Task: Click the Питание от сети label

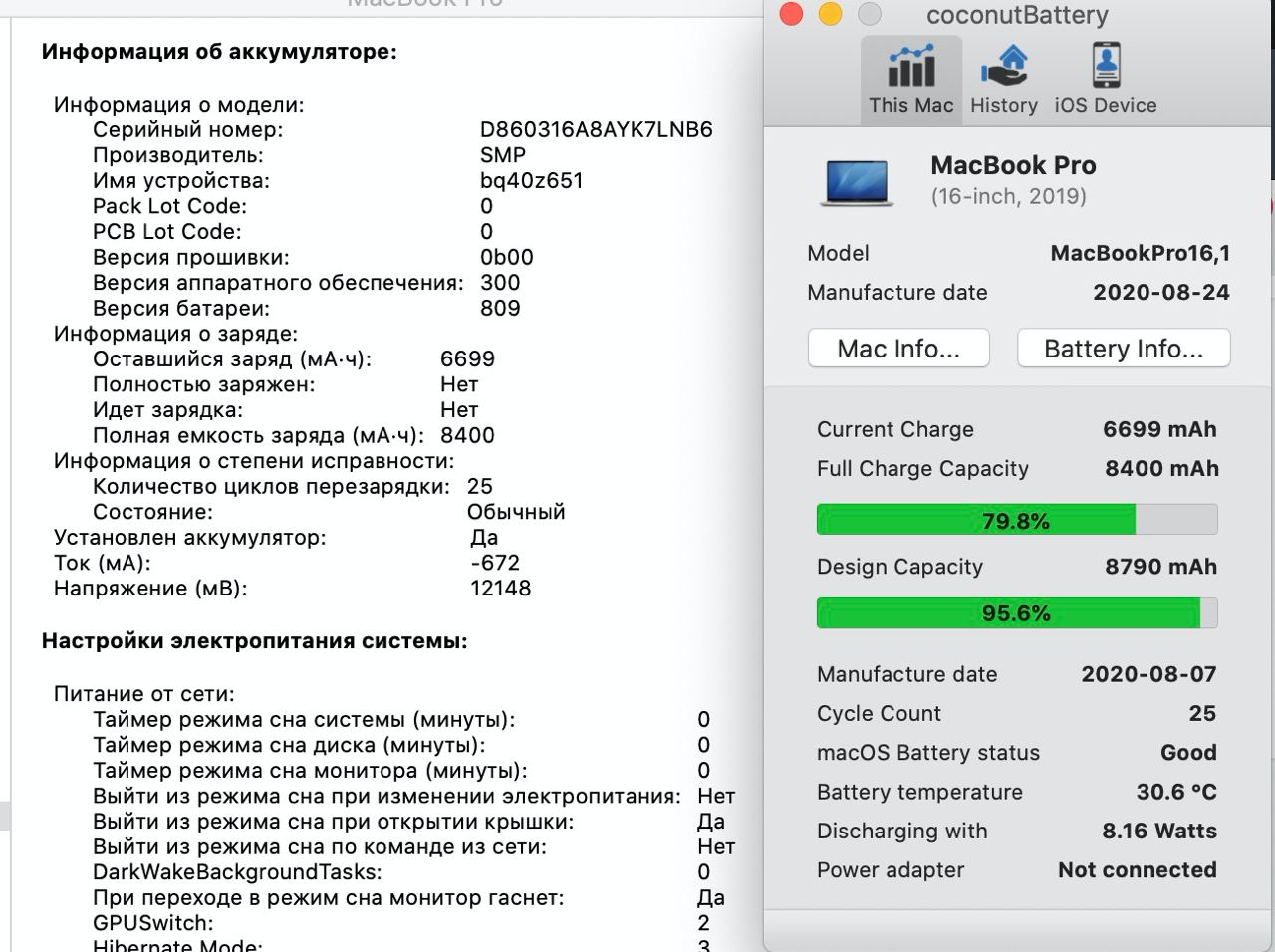Action: pyautogui.click(x=144, y=694)
